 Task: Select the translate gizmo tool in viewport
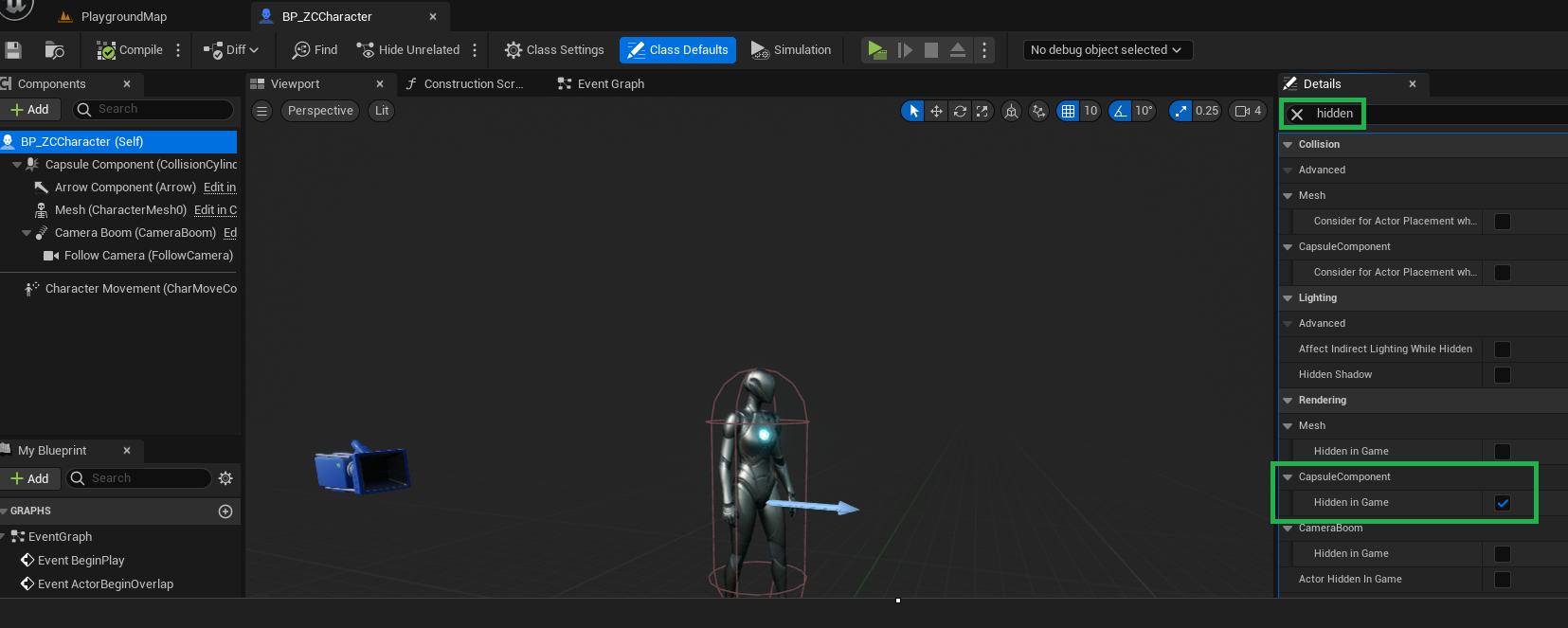tap(936, 111)
